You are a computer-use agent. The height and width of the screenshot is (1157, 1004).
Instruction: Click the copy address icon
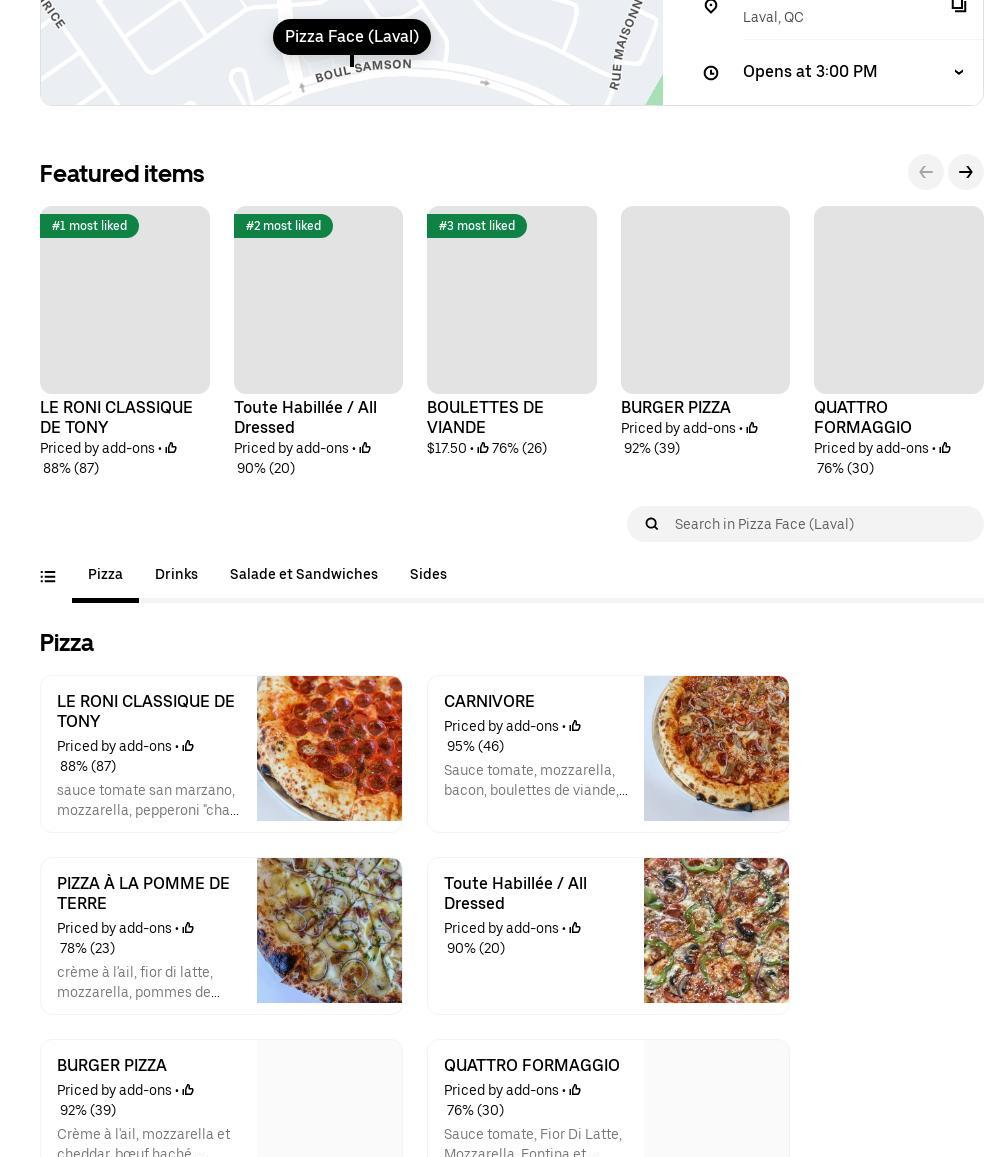(x=958, y=6)
